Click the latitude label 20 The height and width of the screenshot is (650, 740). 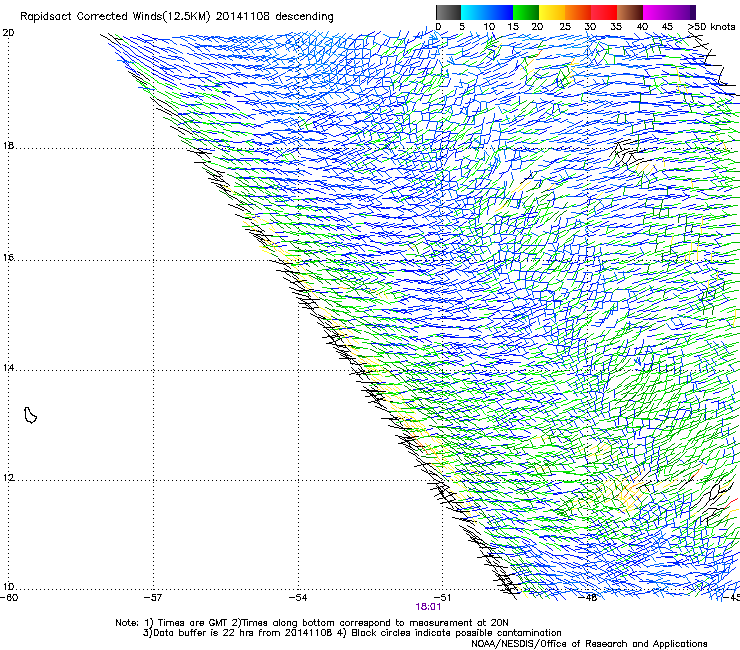pyautogui.click(x=8, y=33)
